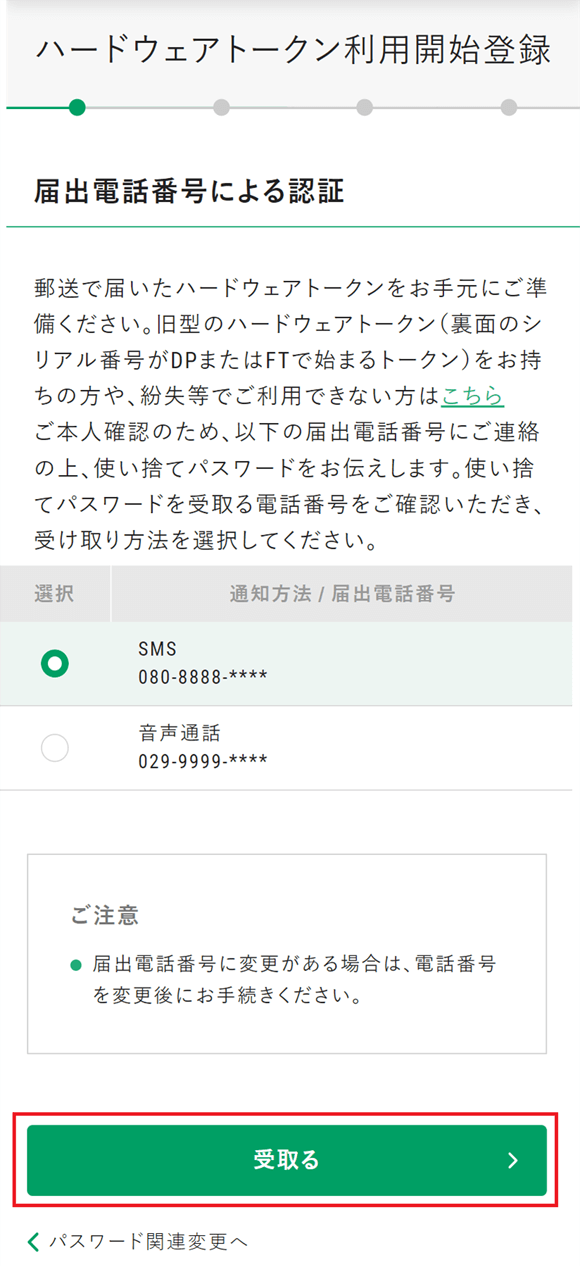Click the ハードウェアトークン利用開始登録 title

tap(293, 51)
